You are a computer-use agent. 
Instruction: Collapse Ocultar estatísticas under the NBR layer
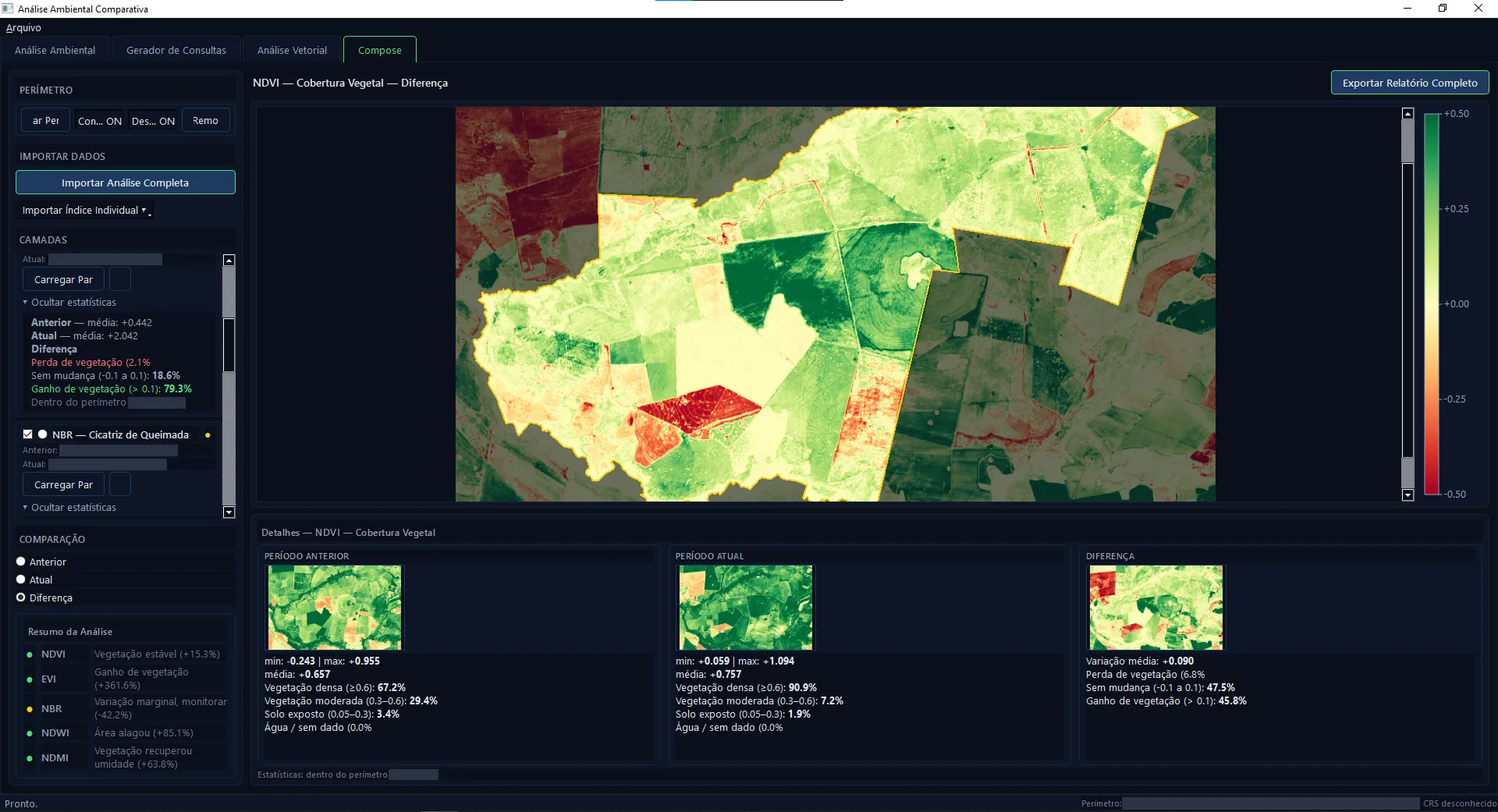pos(69,507)
